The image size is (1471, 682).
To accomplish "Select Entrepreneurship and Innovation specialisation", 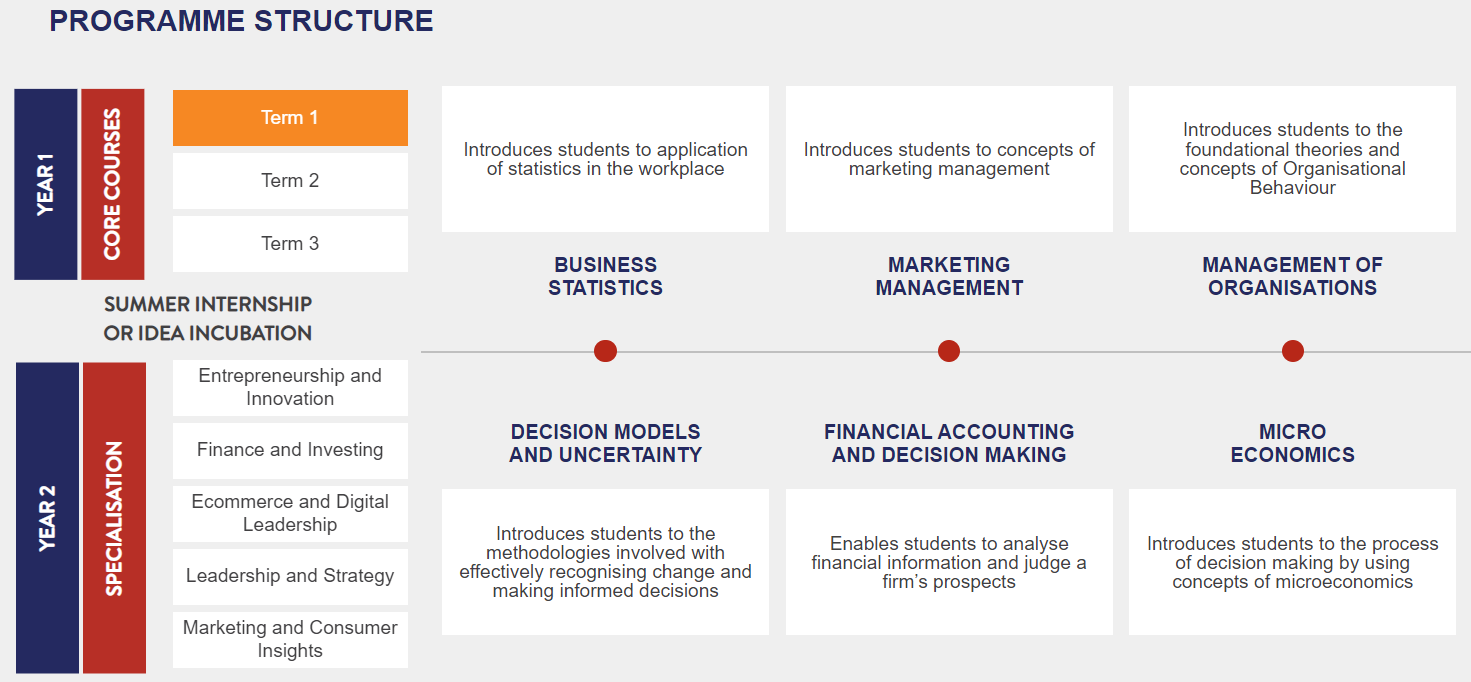I will tap(290, 387).
